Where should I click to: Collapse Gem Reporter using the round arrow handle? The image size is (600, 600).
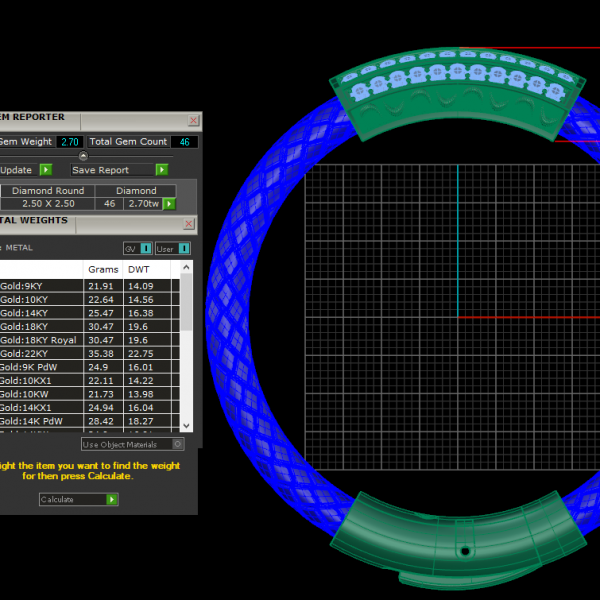[x=83, y=156]
